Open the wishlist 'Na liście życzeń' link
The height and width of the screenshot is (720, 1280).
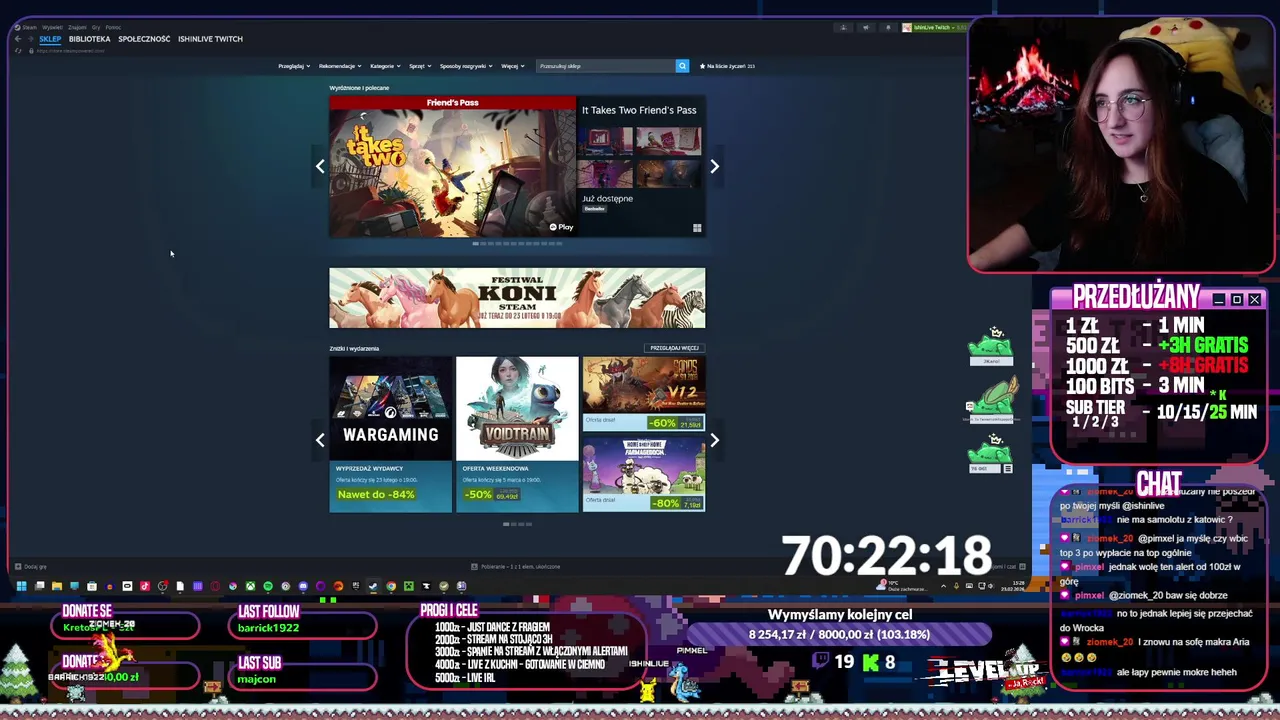coord(727,66)
